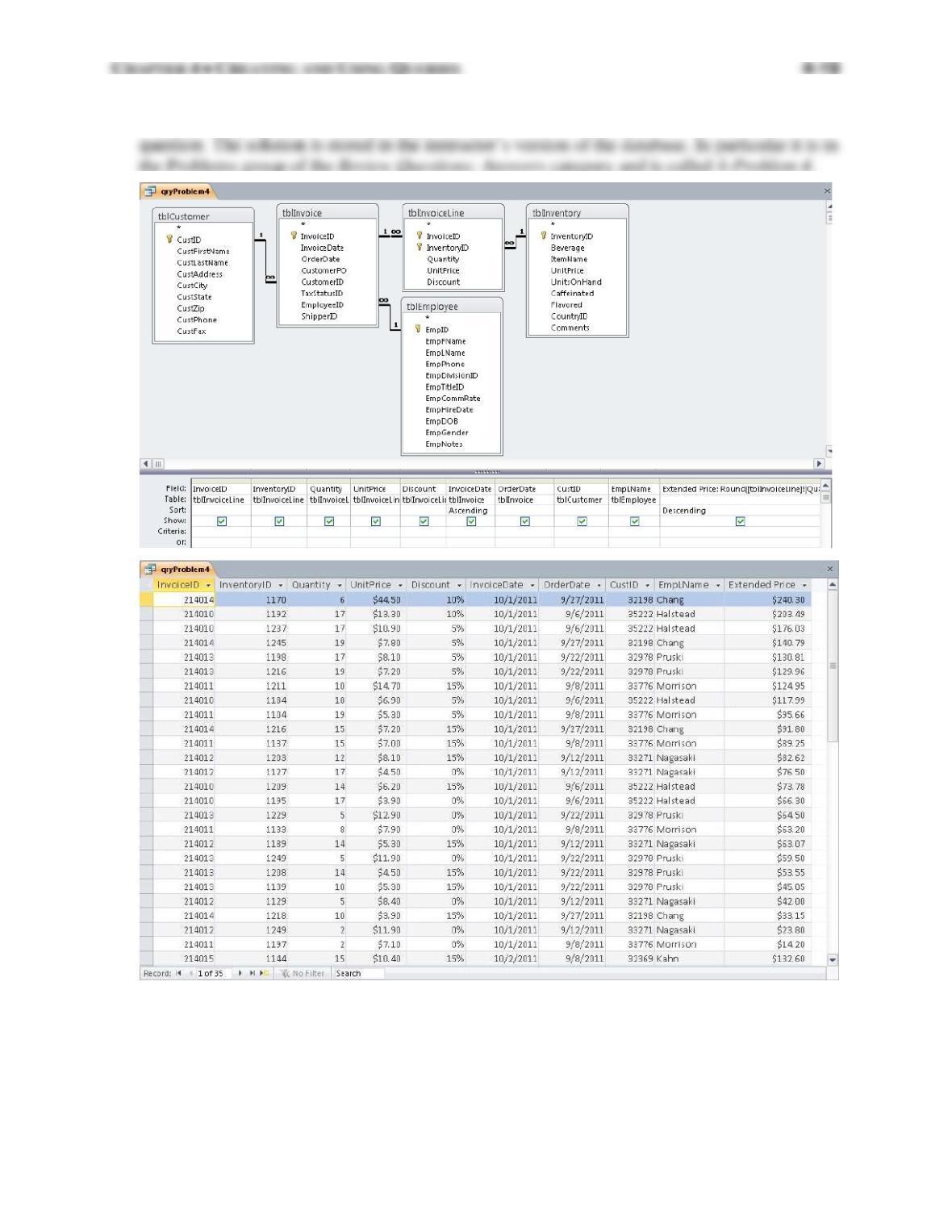Click the tblEmployee table title
The height and width of the screenshot is (1232, 952).
pos(432,307)
